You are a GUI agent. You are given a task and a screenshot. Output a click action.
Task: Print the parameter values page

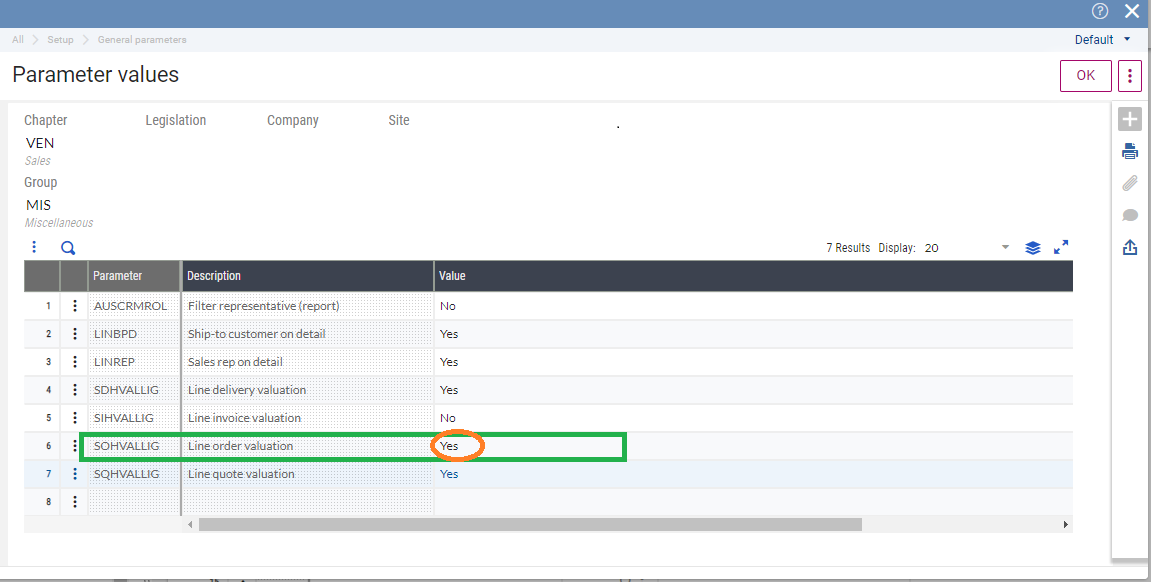pyautogui.click(x=1130, y=150)
